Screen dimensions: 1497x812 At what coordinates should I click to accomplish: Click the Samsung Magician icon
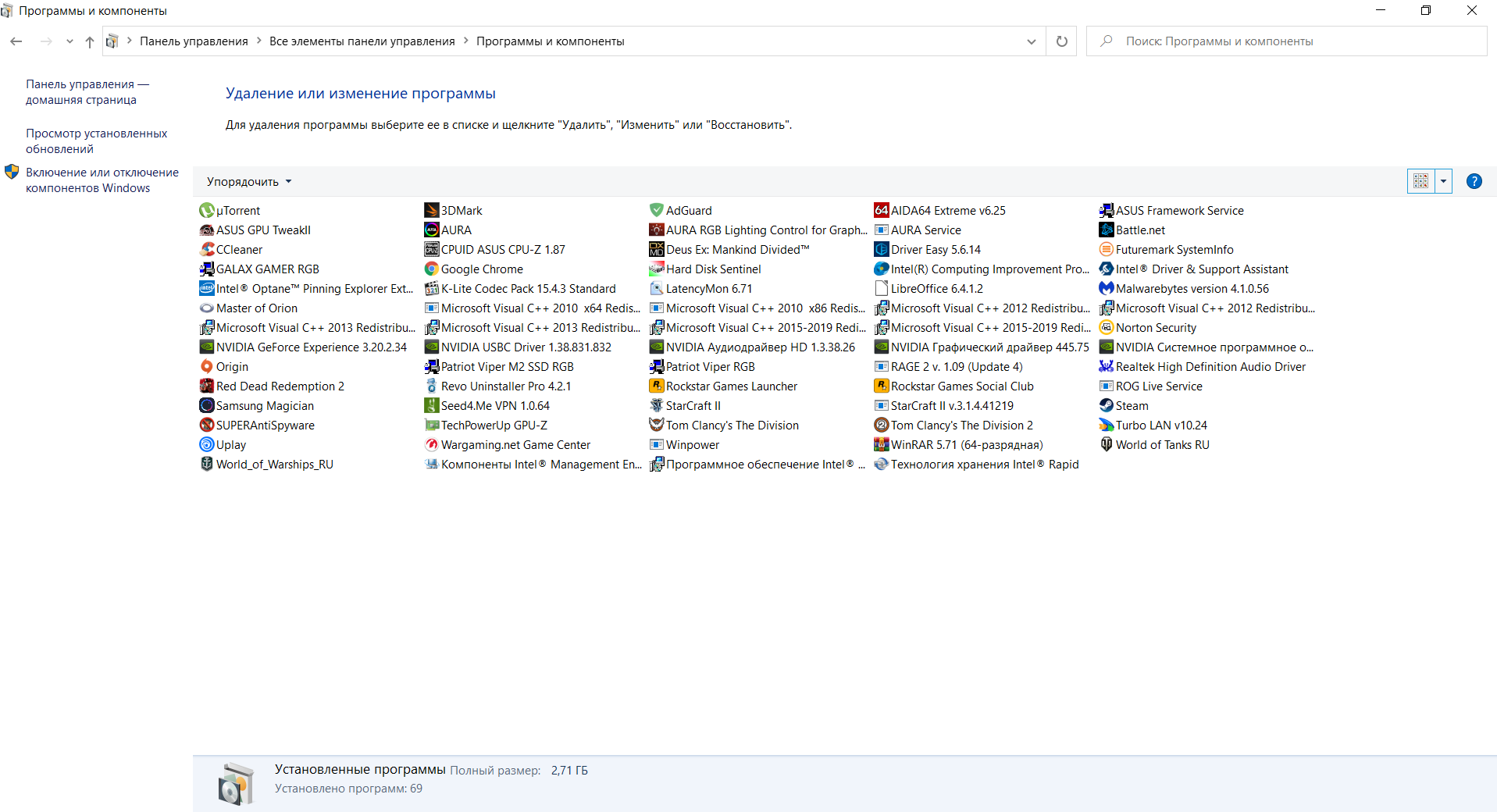click(207, 406)
